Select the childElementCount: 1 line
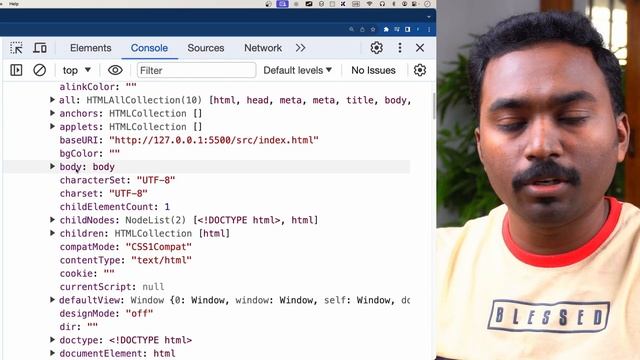 point(115,207)
